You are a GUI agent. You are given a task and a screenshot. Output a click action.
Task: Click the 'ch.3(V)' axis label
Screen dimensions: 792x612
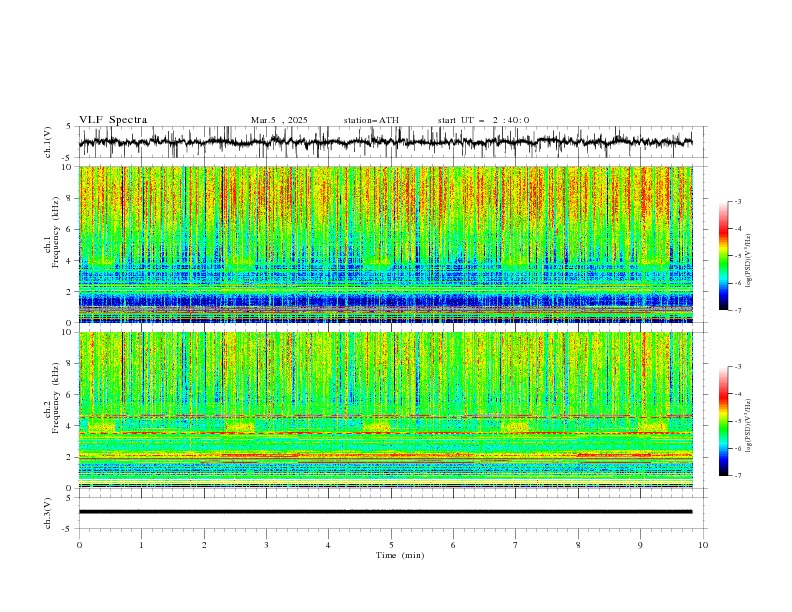[48, 513]
